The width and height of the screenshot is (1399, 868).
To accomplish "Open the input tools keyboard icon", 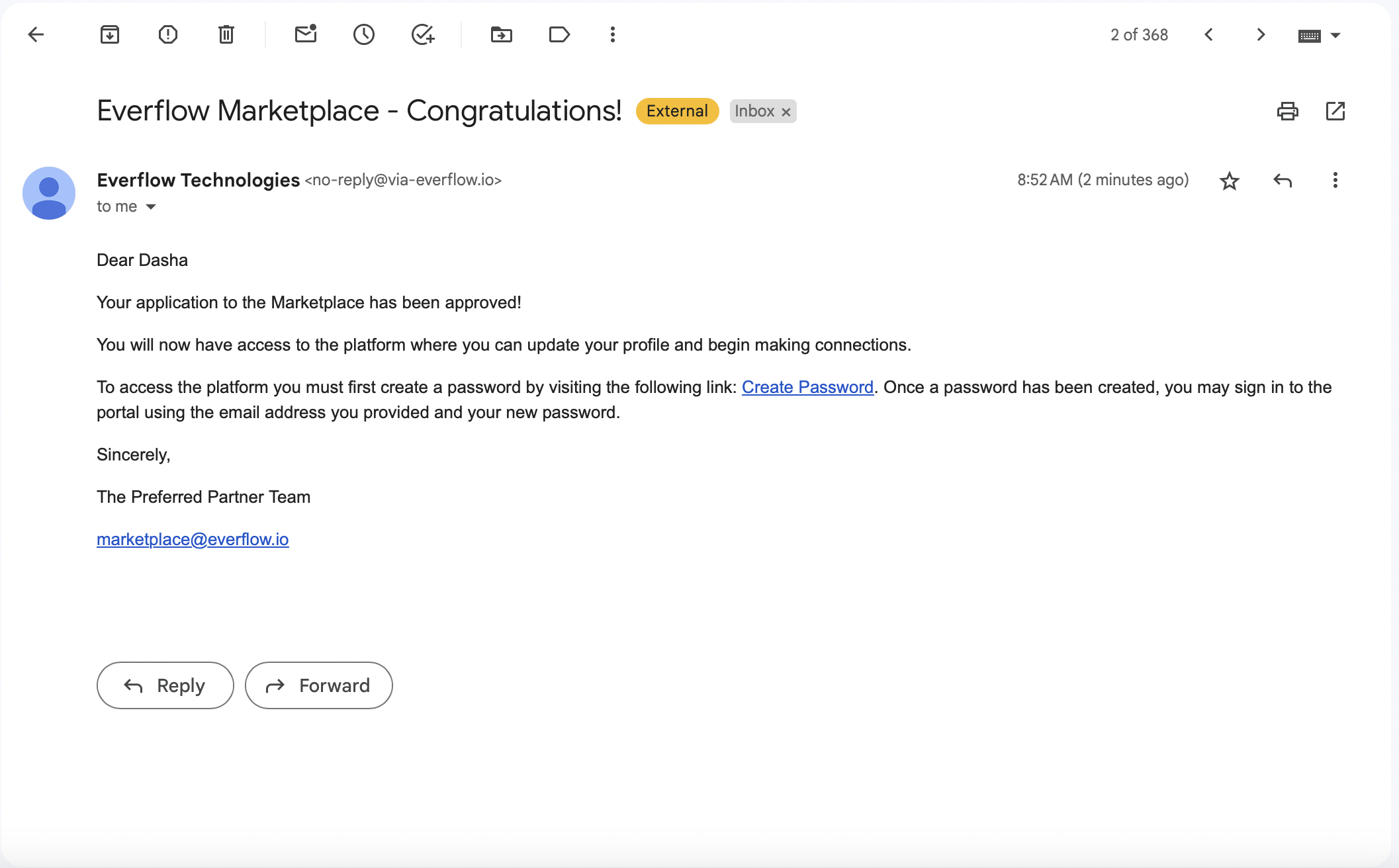I will 1310,36.
